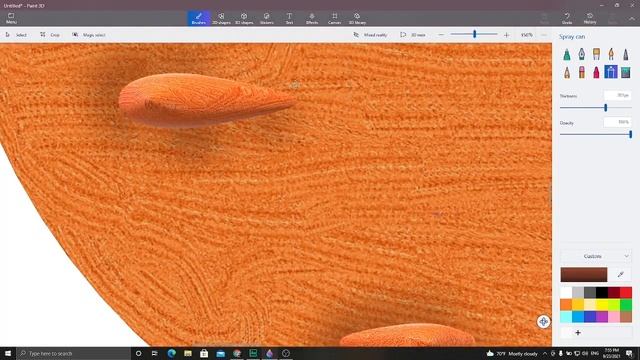
Task: Click the zoom percentage value
Action: pyautogui.click(x=527, y=35)
